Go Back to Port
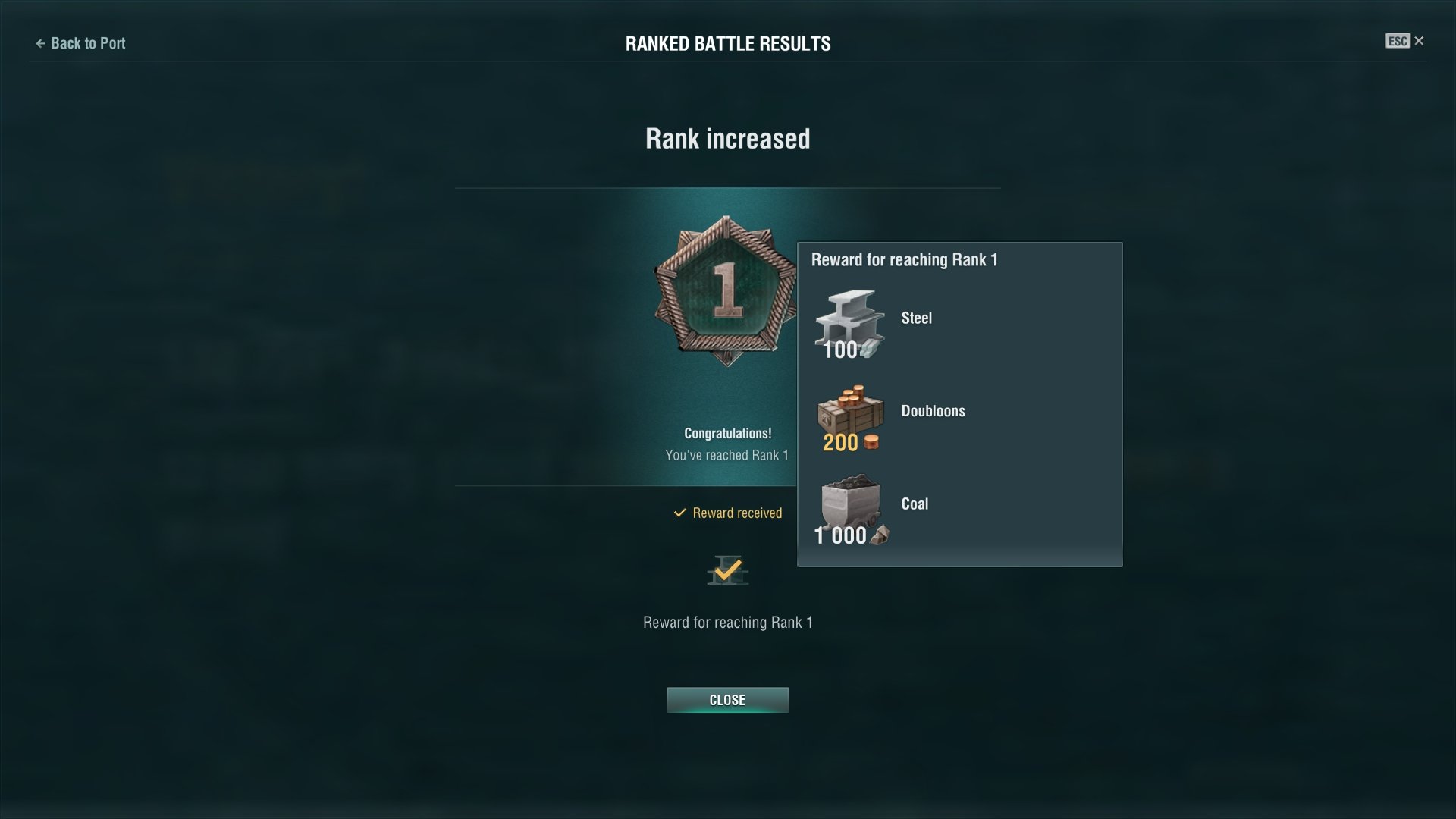 pos(81,43)
